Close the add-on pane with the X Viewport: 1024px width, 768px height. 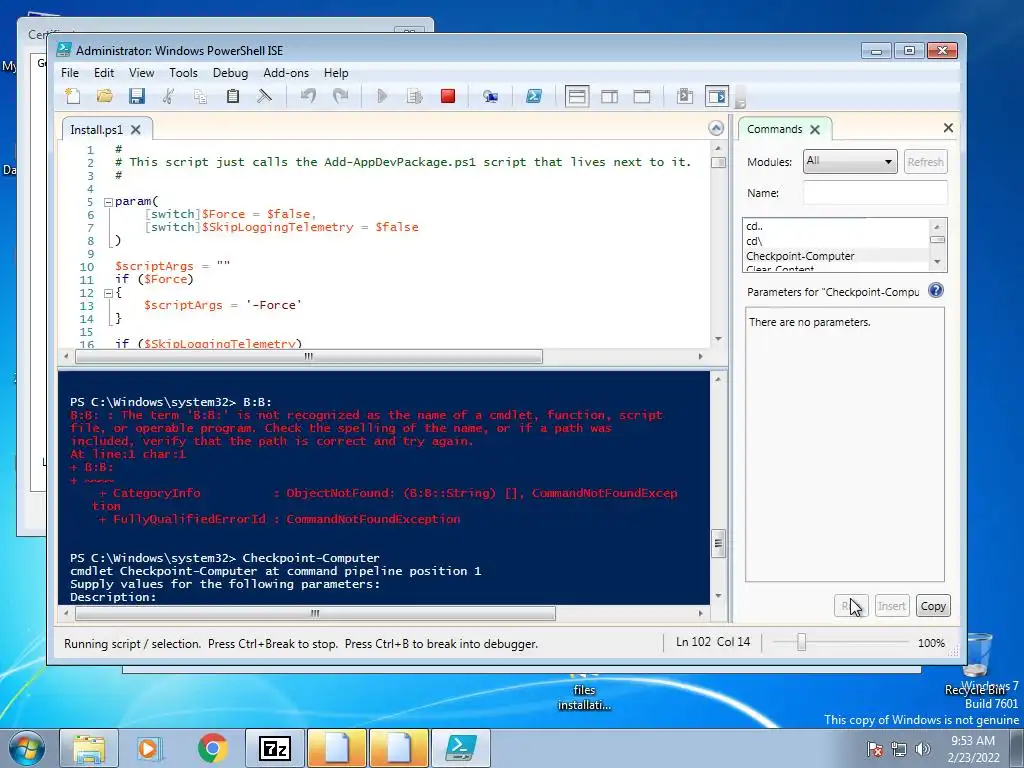click(948, 128)
